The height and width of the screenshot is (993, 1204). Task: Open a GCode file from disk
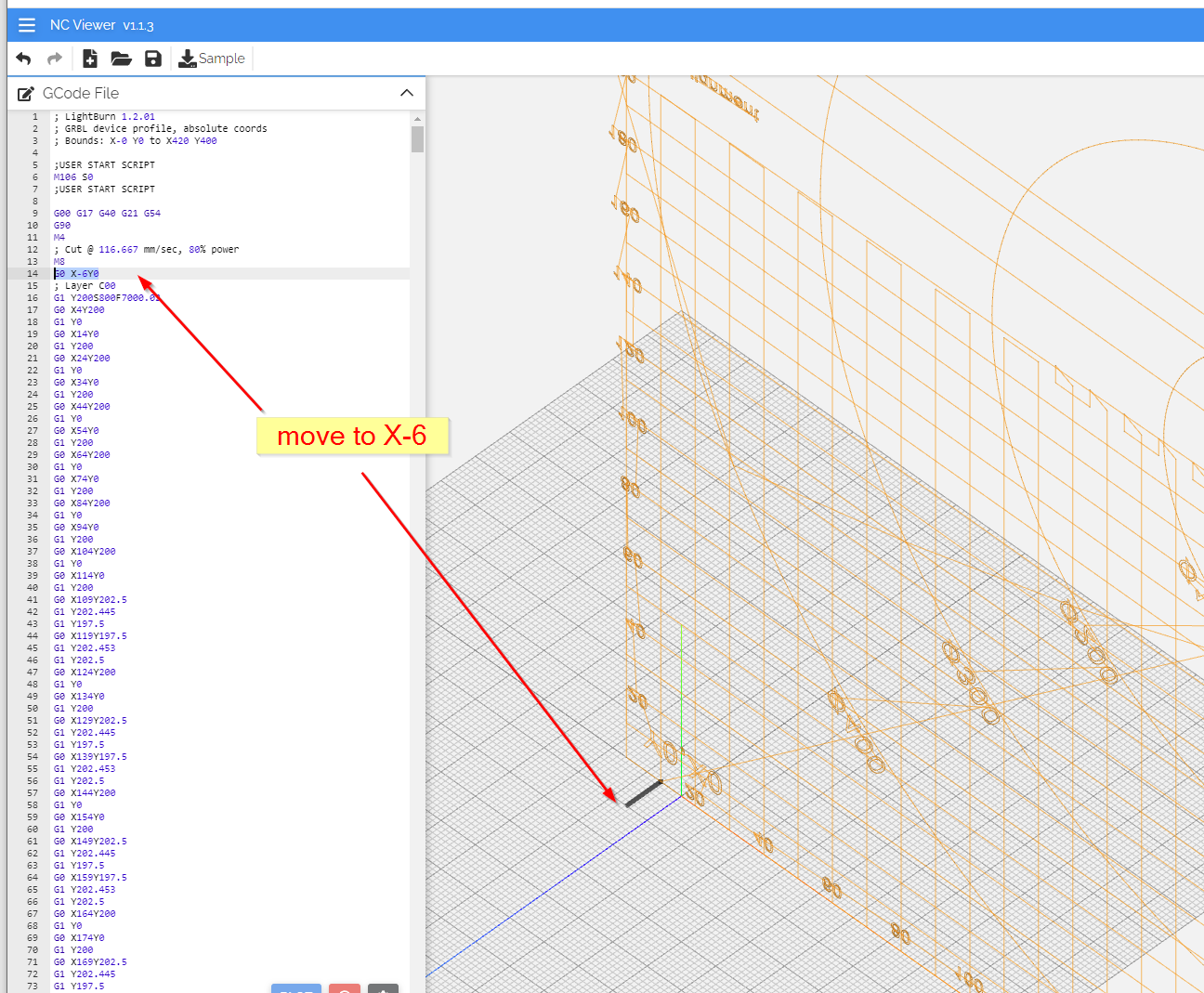[121, 58]
